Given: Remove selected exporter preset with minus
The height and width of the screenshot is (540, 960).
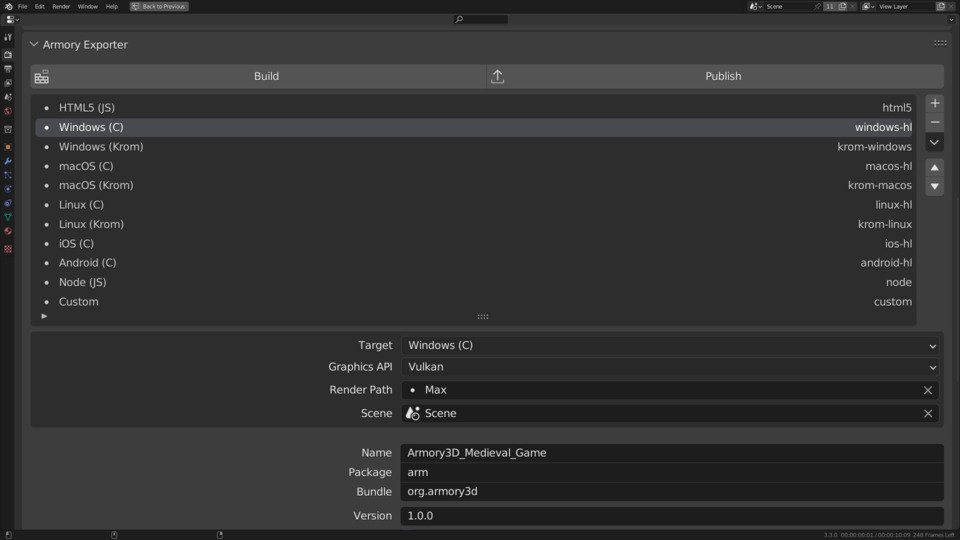Looking at the screenshot, I should click(x=935, y=122).
